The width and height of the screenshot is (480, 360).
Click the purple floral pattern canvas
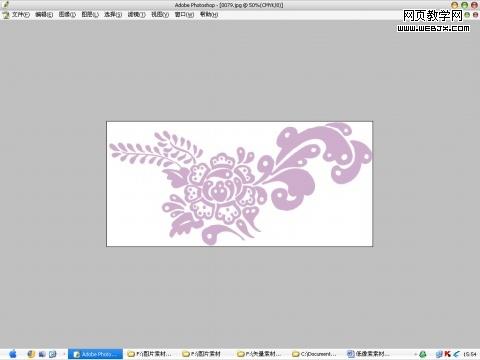239,184
